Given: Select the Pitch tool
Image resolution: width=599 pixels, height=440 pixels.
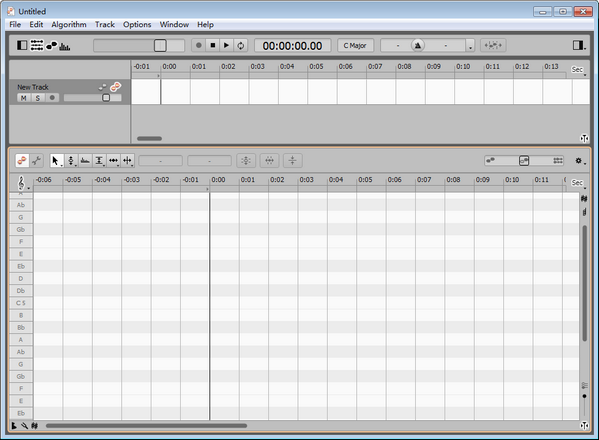Looking at the screenshot, I should click(x=71, y=160).
